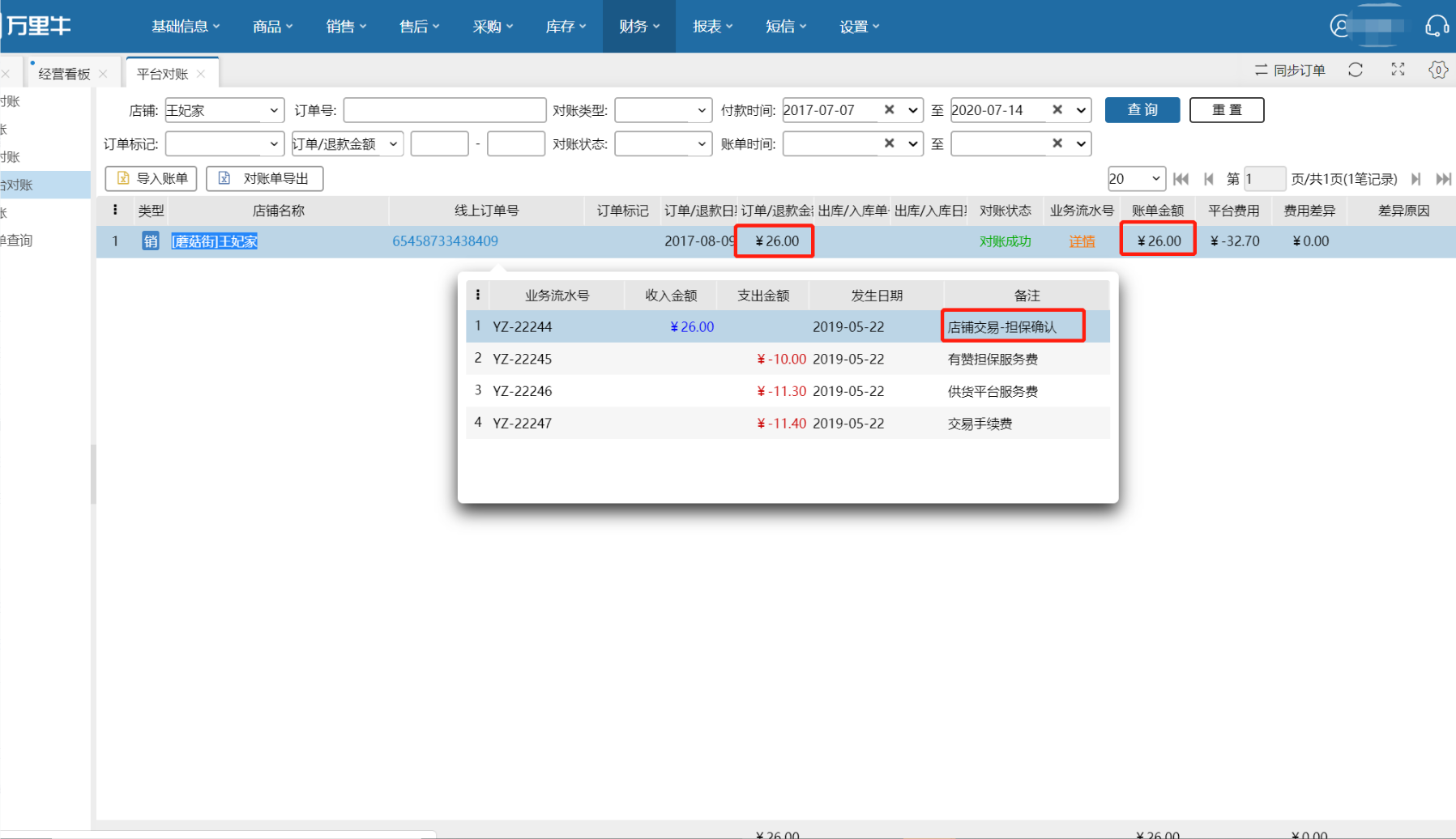Click the 同步订单 sync button
Screen dimensions: 1456x839
pyautogui.click(x=1290, y=70)
